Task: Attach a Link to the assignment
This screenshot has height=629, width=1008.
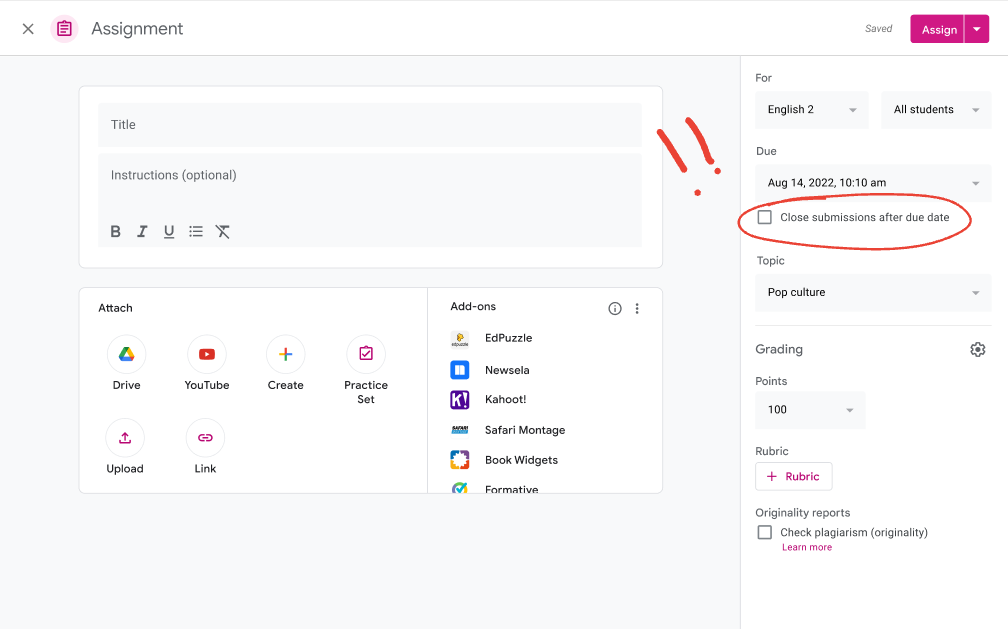Action: 205,437
